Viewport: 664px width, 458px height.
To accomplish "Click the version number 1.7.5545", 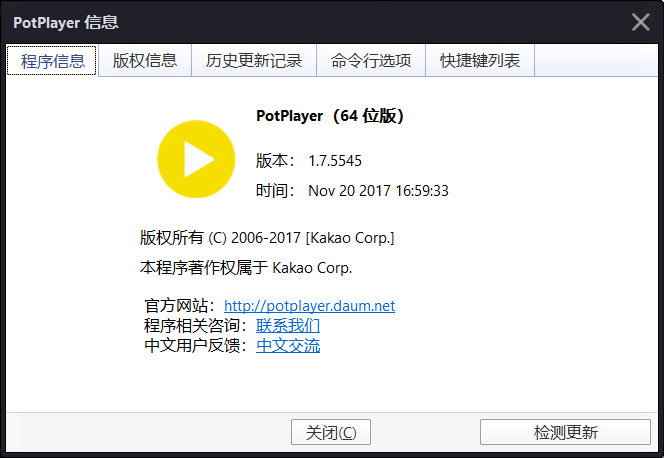I will point(335,161).
